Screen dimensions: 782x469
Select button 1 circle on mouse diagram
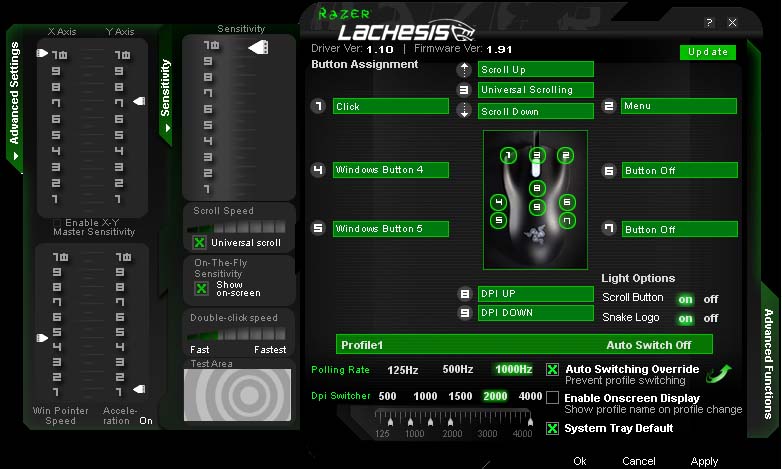(x=508, y=155)
